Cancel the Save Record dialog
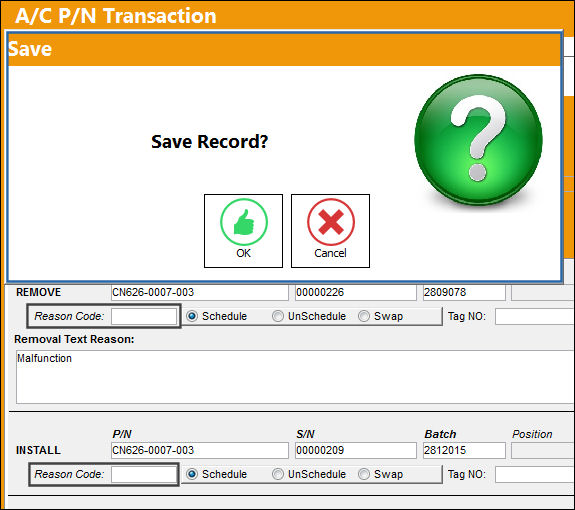This screenshot has width=575, height=510. (330, 231)
